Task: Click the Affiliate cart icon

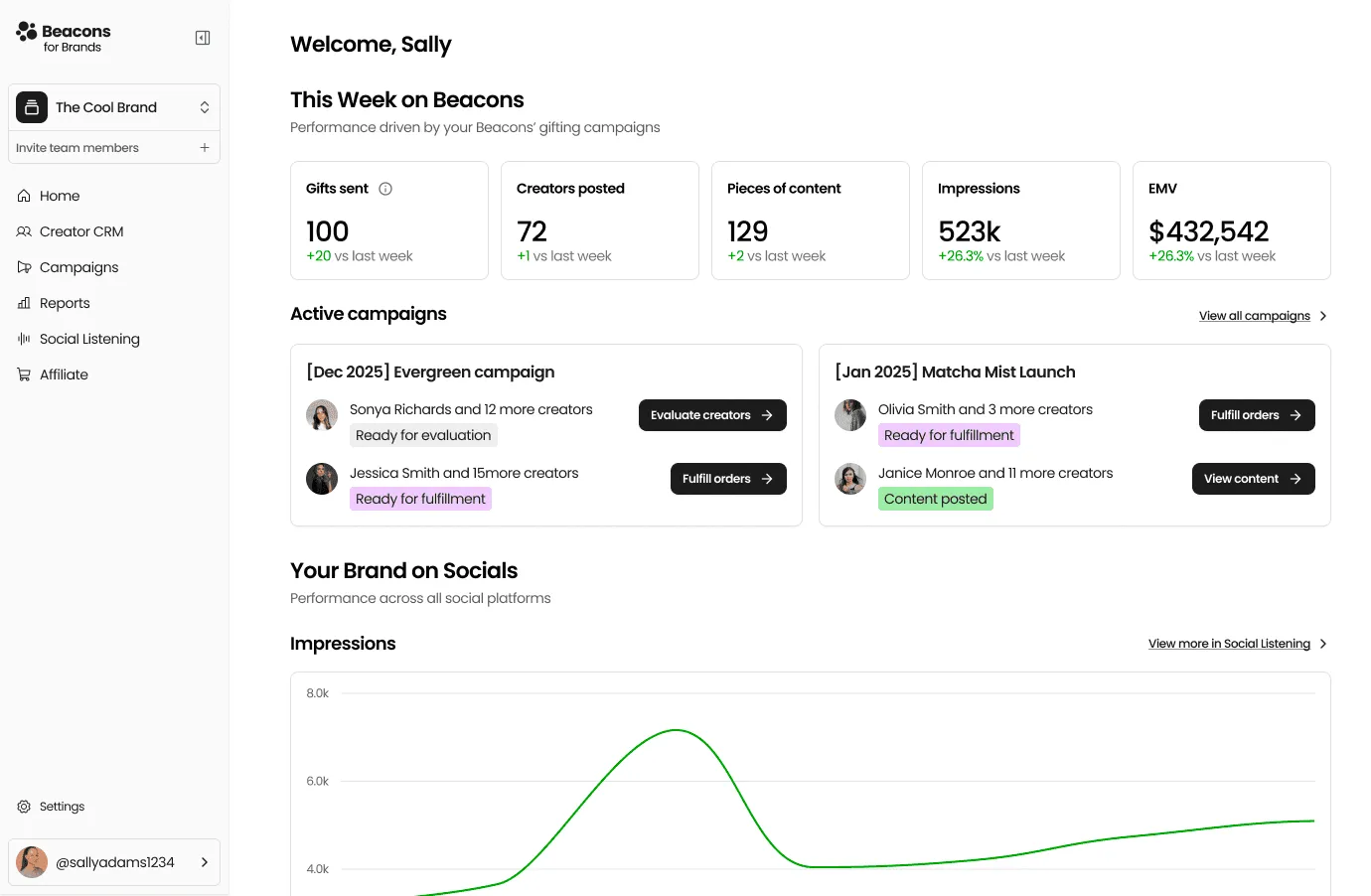Action: [x=24, y=374]
